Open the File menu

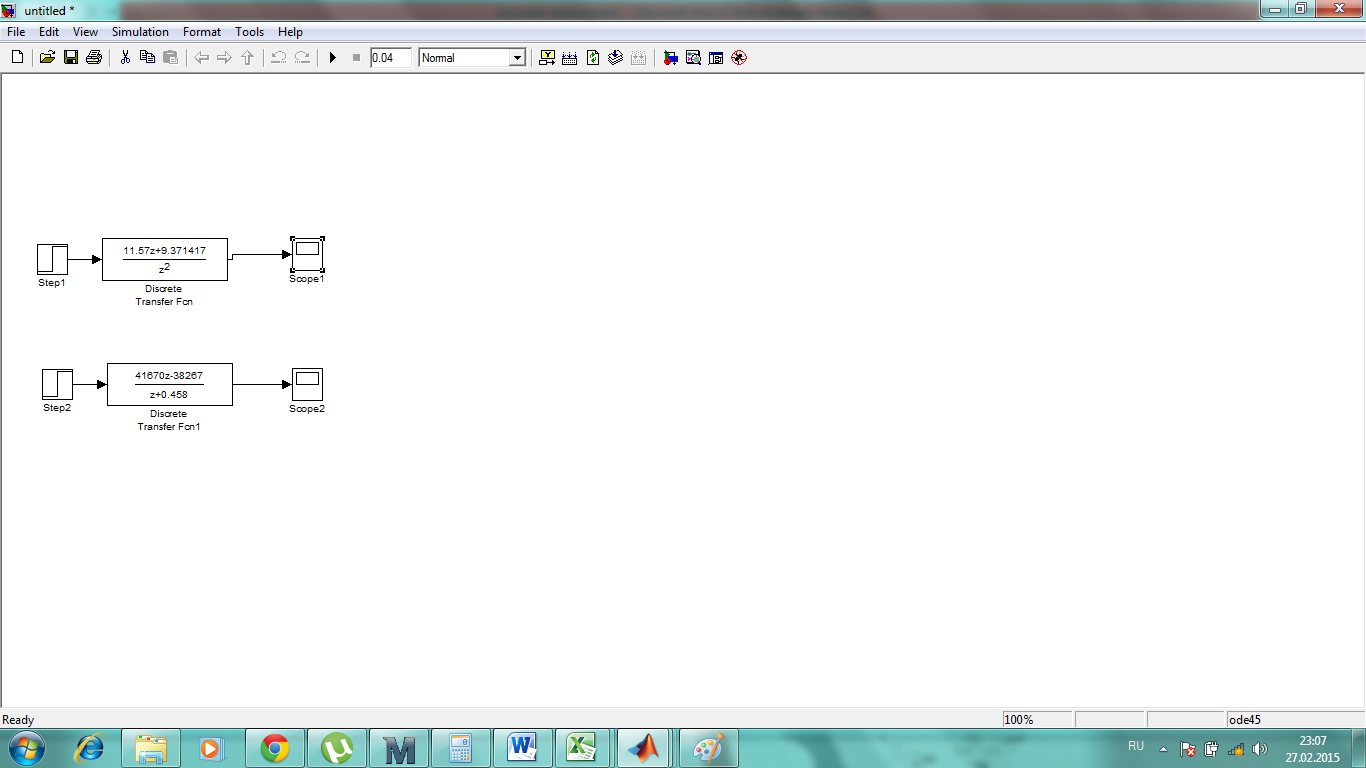tap(16, 32)
